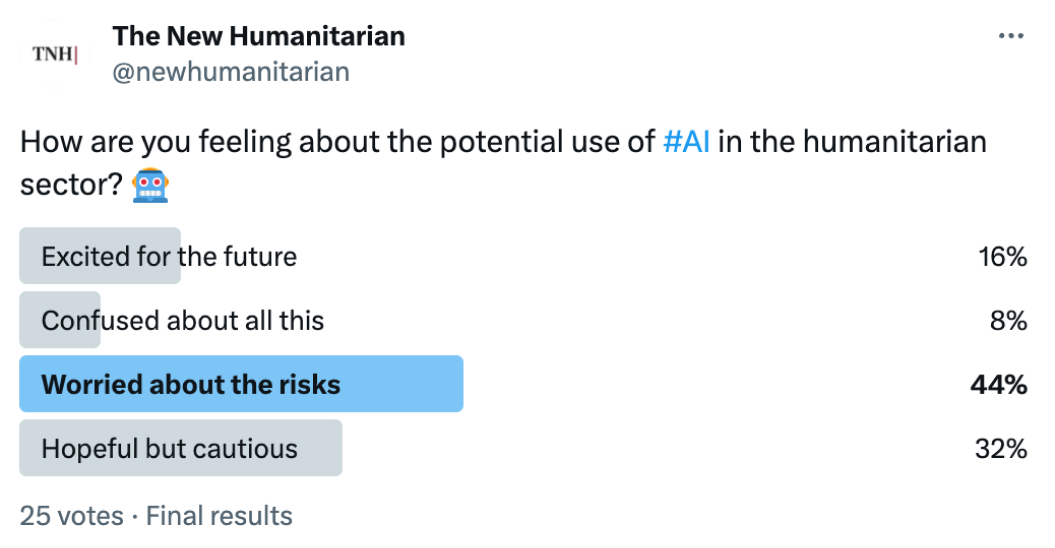
Task: Open The New Humanitarian profile name
Action: (258, 36)
